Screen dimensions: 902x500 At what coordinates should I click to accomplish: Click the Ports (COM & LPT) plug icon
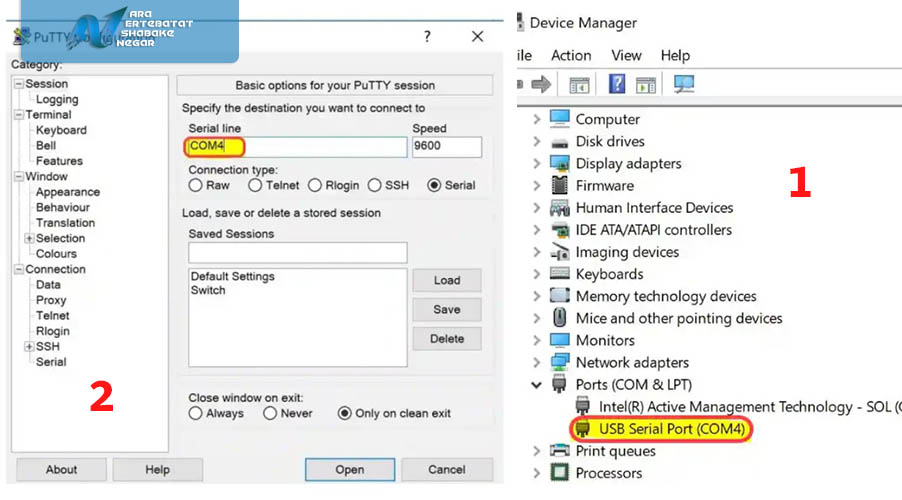[x=559, y=384]
